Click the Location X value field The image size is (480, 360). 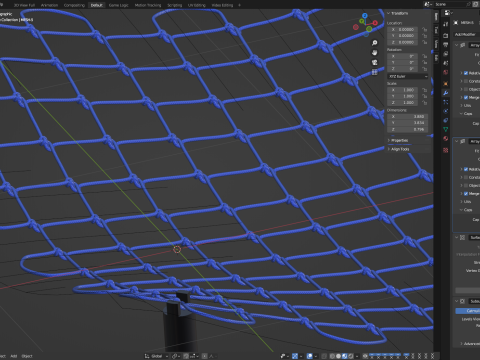(x=402, y=29)
